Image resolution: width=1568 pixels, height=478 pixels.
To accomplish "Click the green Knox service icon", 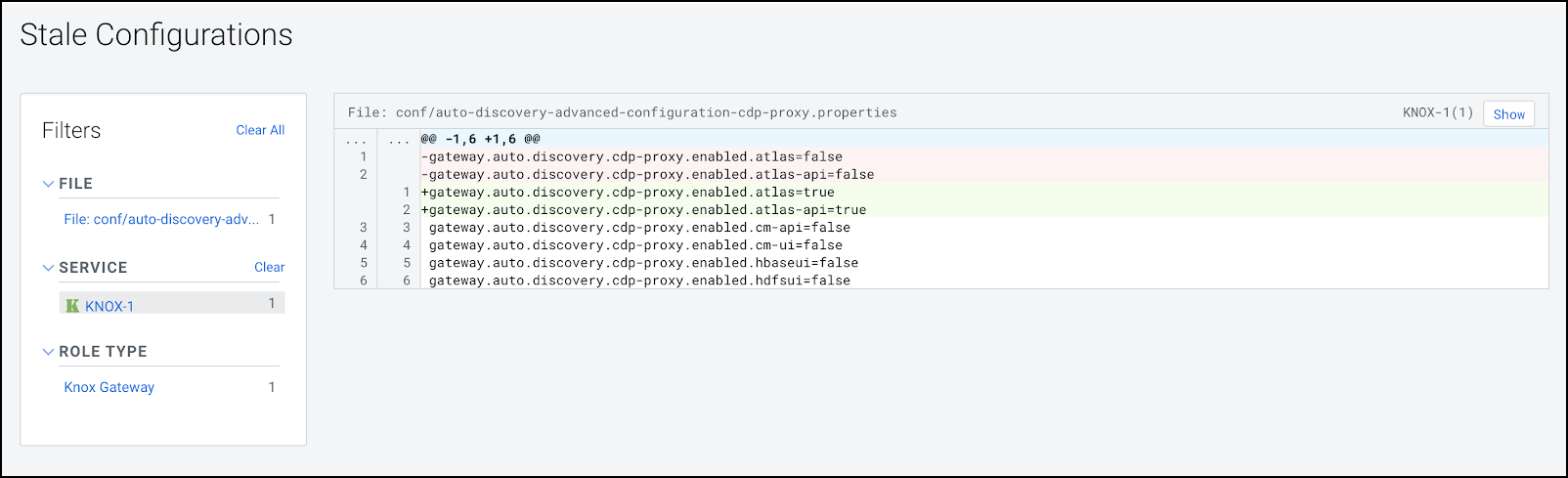I will [x=72, y=306].
